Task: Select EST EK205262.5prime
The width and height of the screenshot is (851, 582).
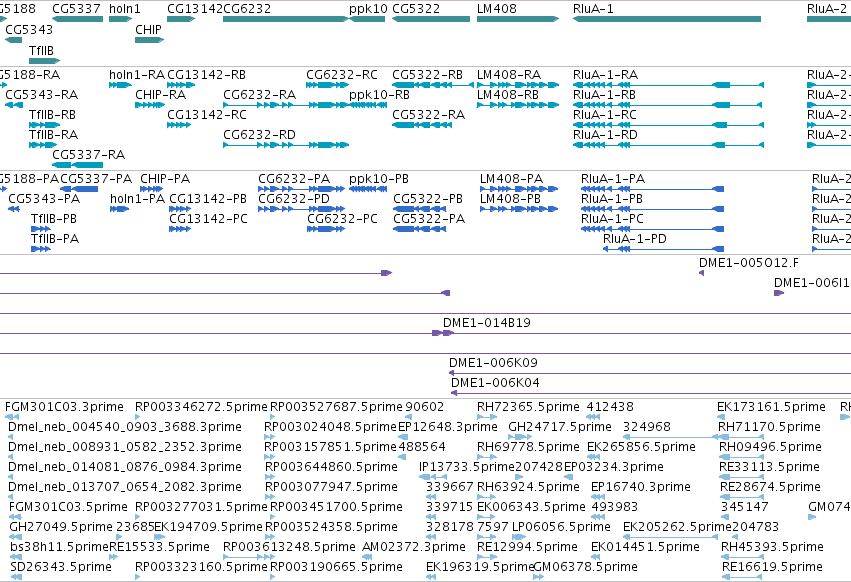Action: 677,527
